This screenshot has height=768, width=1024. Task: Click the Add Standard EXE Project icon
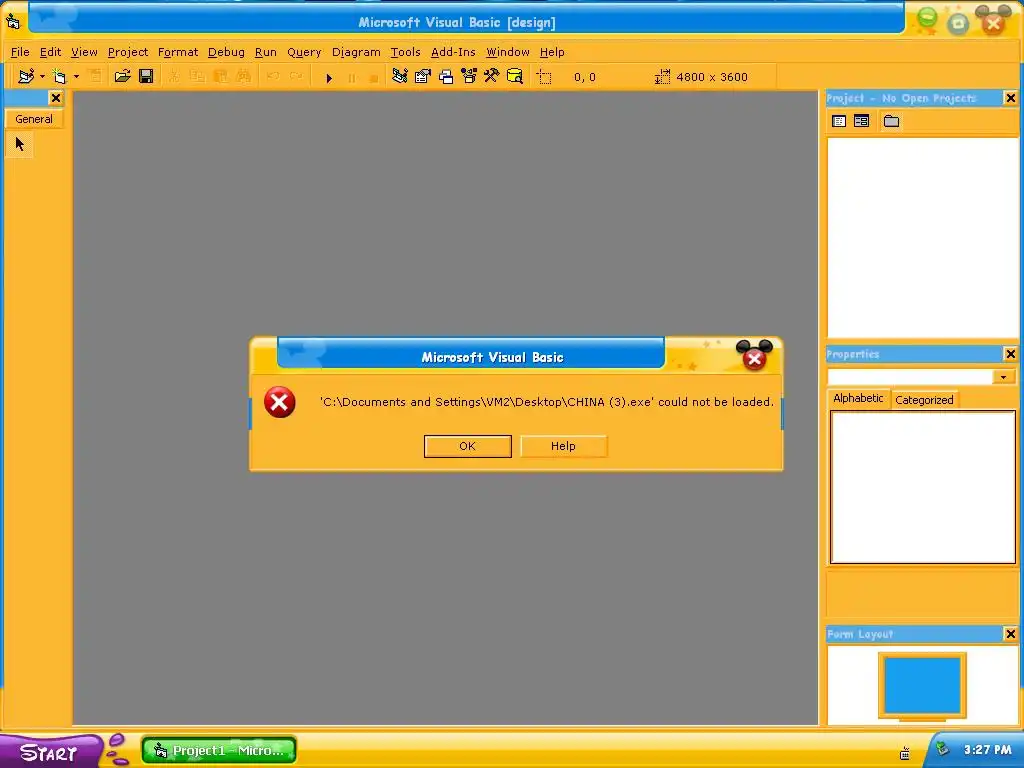(25, 76)
